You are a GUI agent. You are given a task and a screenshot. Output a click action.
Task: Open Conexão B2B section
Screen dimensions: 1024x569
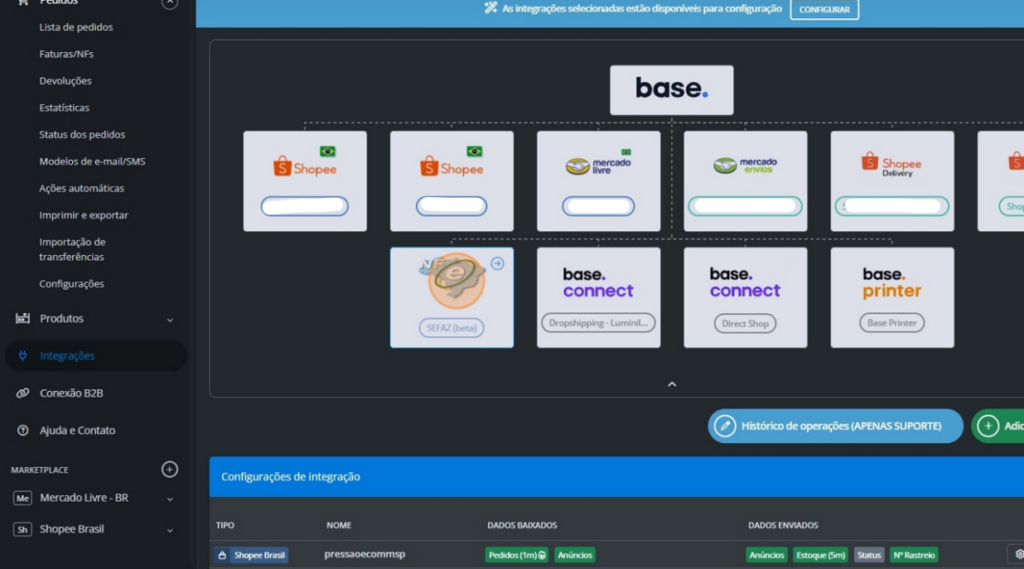pyautogui.click(x=71, y=393)
